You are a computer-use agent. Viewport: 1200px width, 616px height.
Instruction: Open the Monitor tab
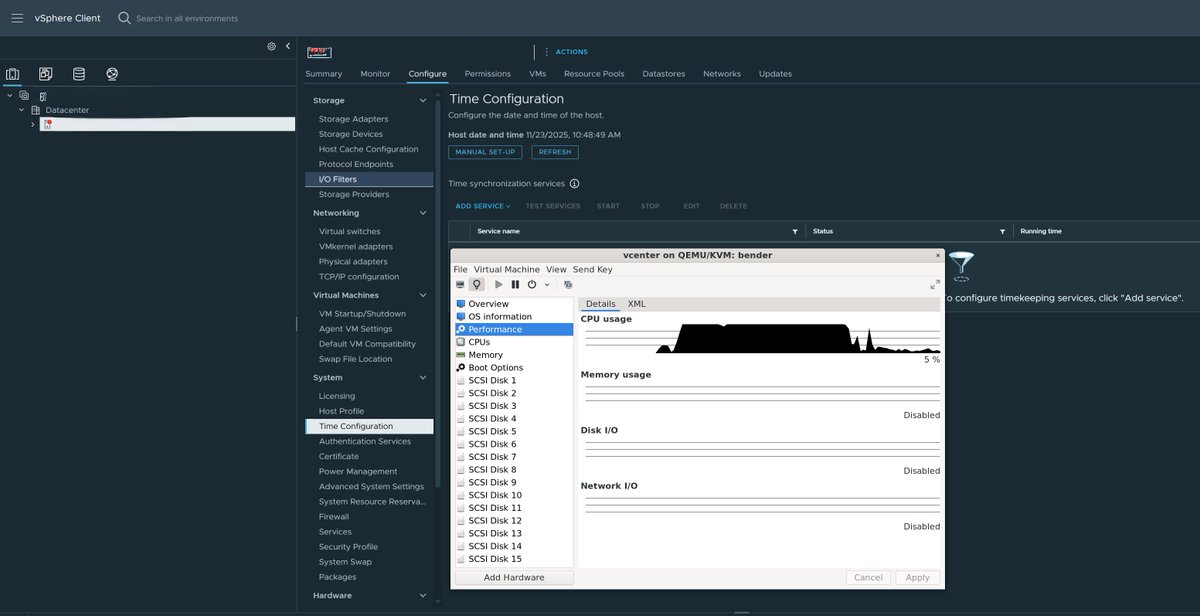pos(375,74)
